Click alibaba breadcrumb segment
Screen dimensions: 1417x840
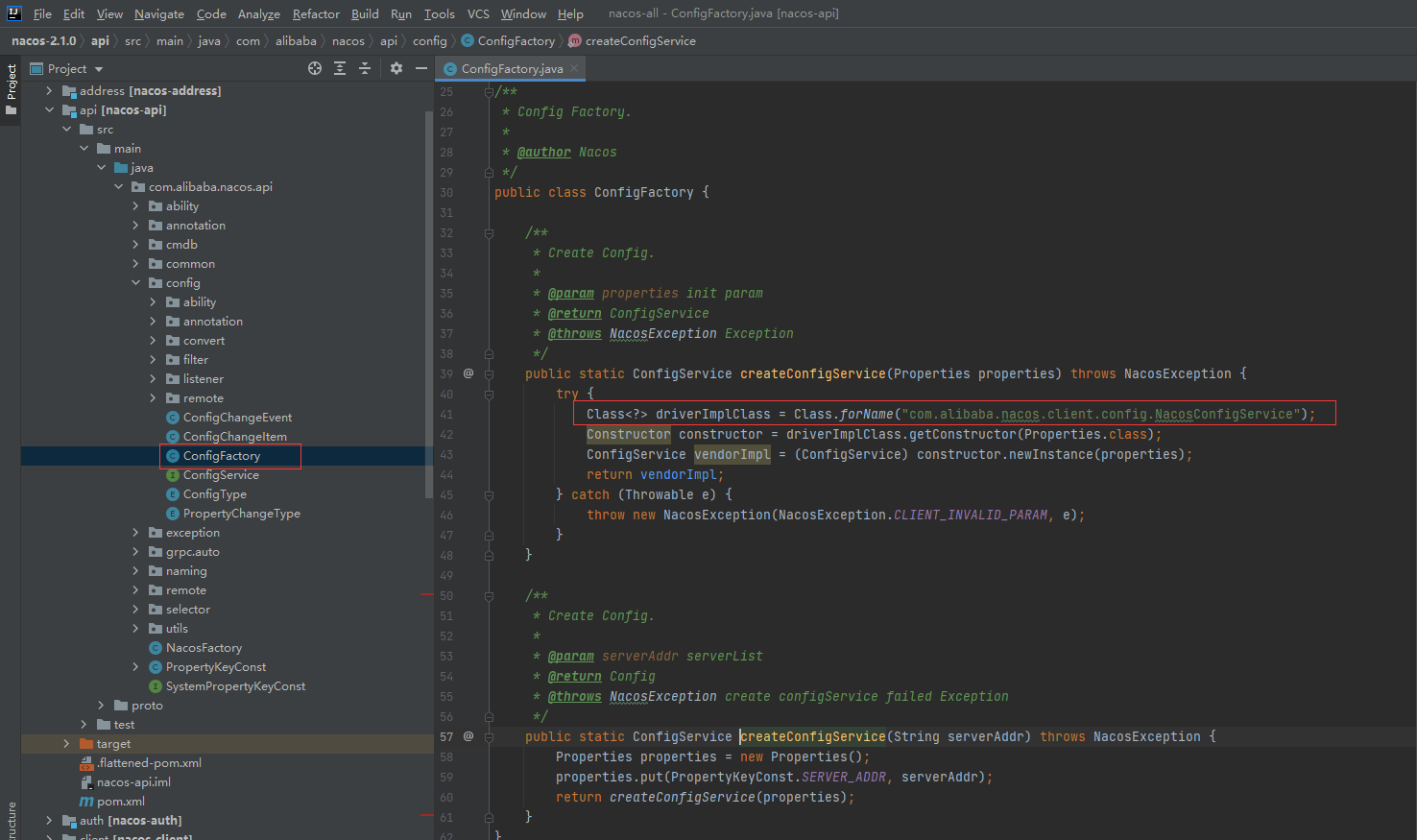[x=296, y=41]
